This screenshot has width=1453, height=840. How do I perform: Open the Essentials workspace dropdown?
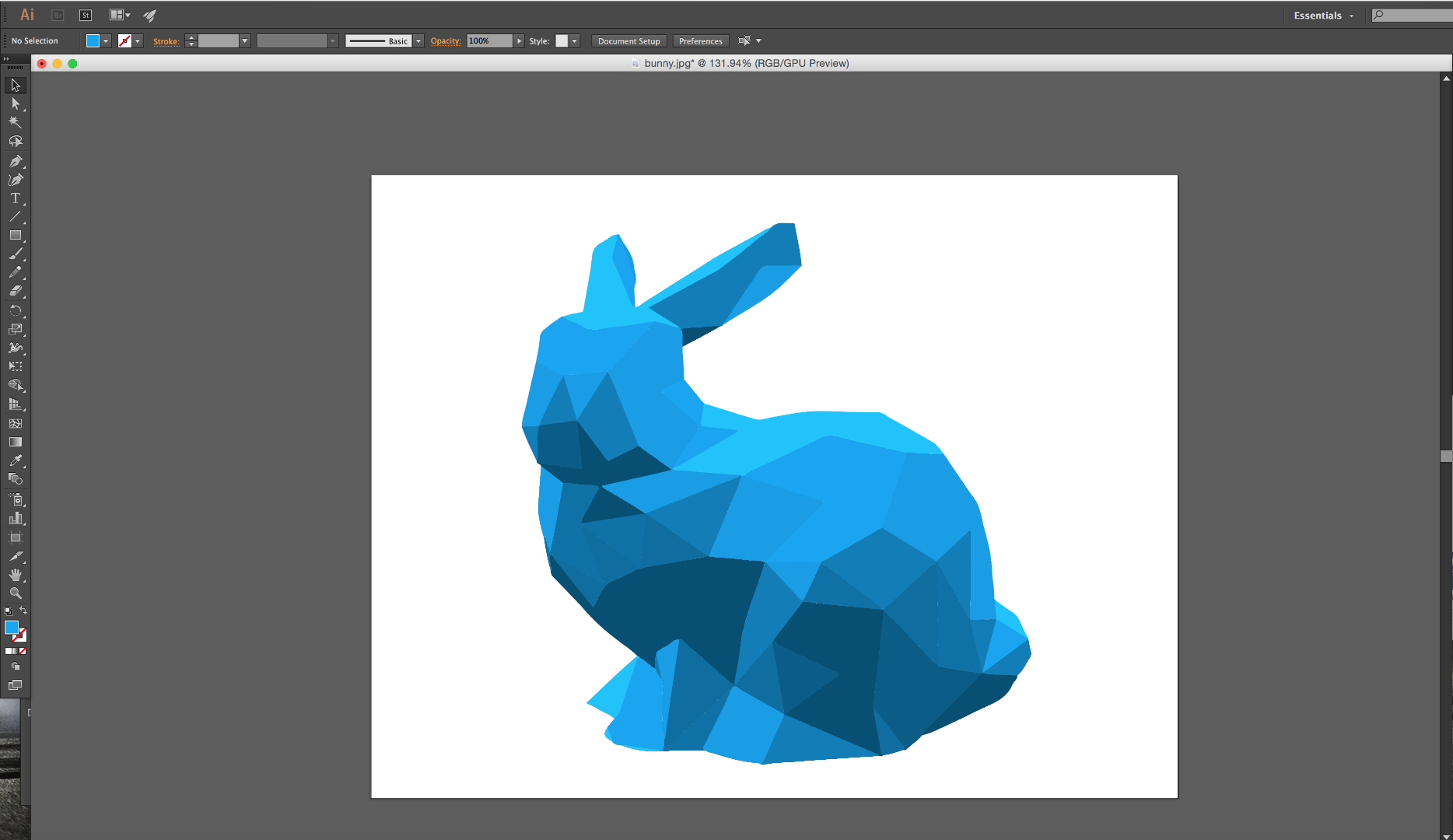click(1322, 15)
